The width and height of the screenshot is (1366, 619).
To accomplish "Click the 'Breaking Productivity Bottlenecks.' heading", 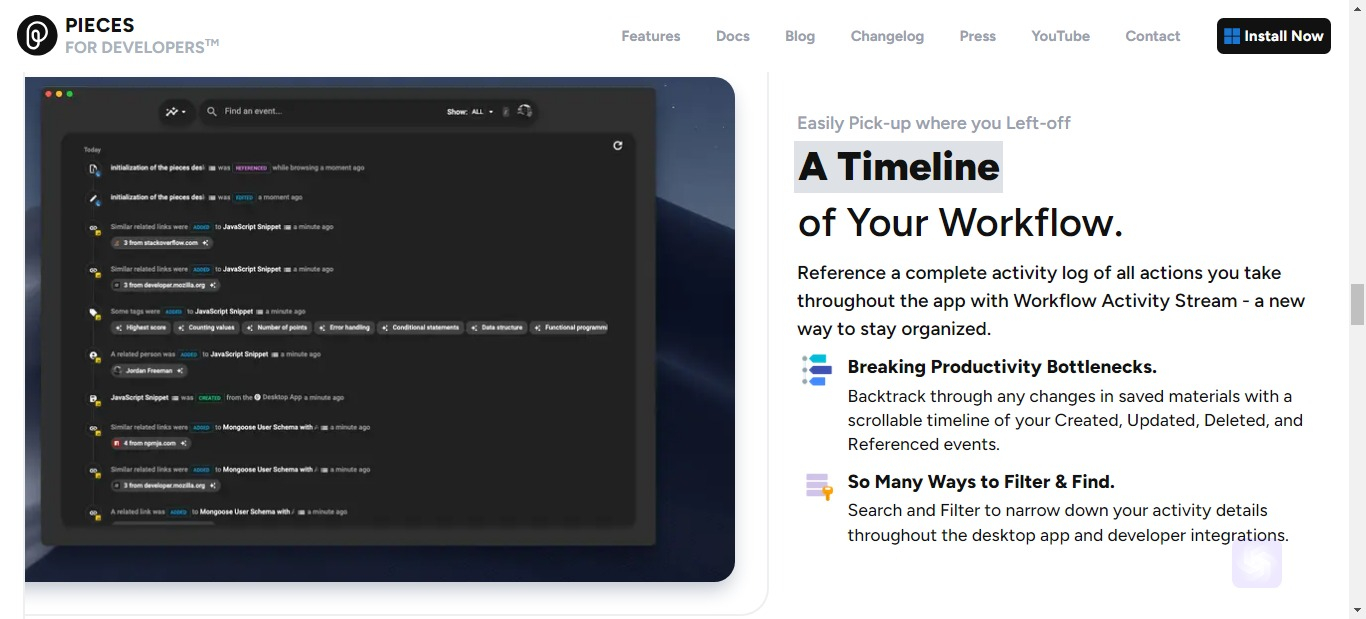I will pos(1002,366).
